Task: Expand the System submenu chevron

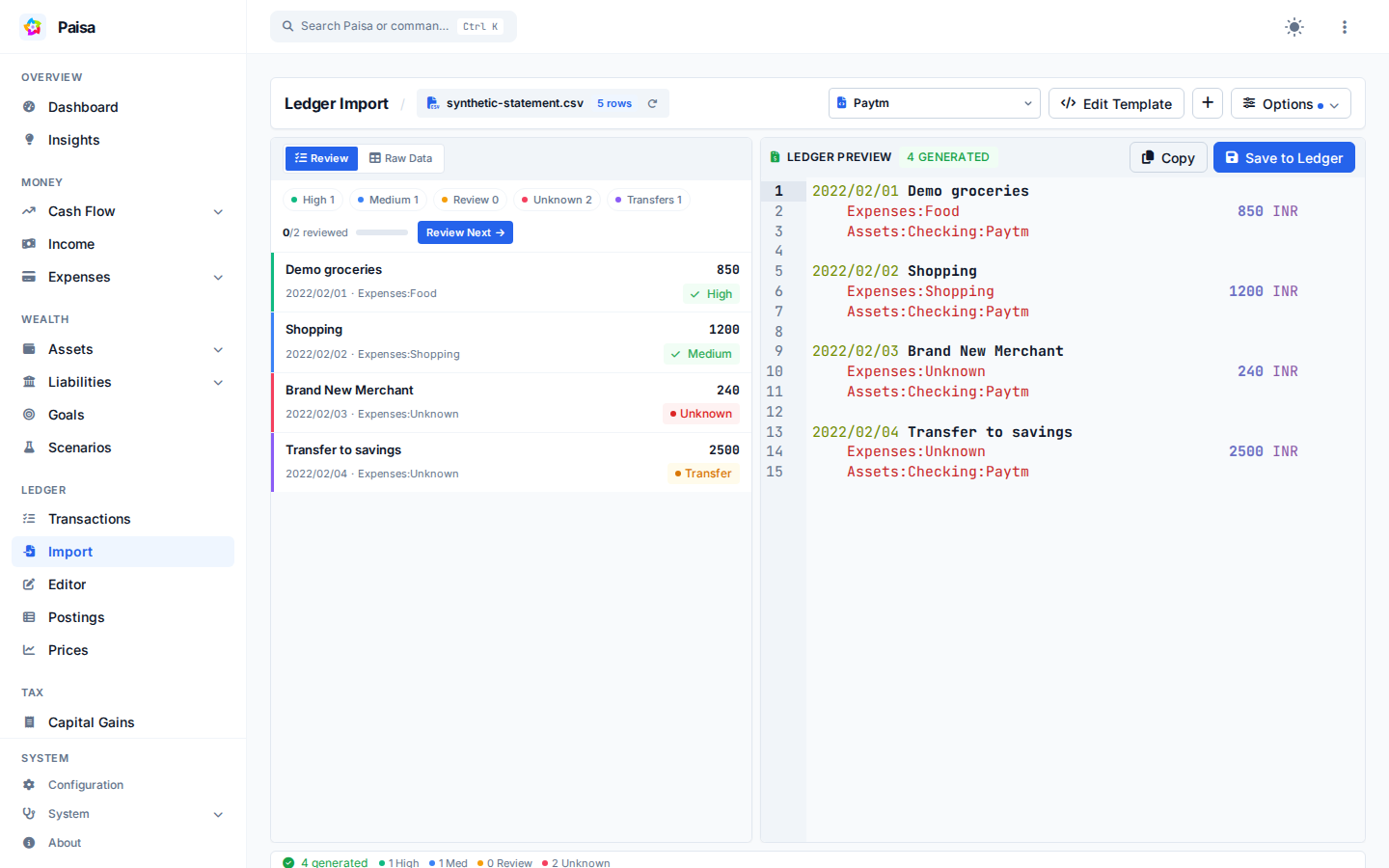Action: point(218,815)
